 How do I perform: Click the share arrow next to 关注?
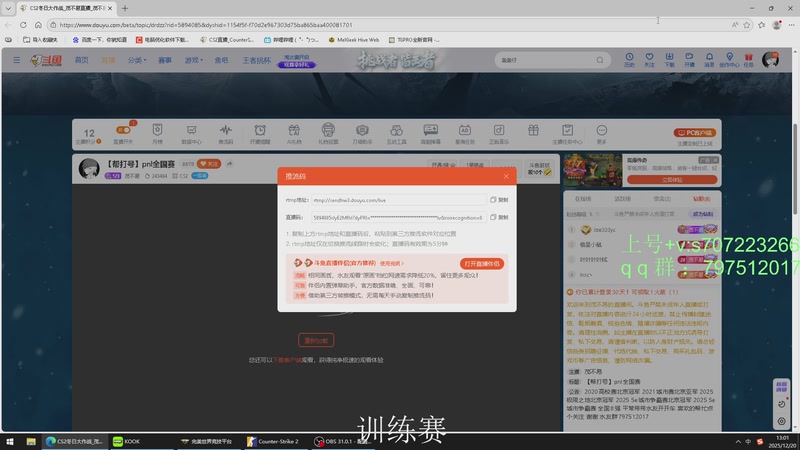click(230, 164)
